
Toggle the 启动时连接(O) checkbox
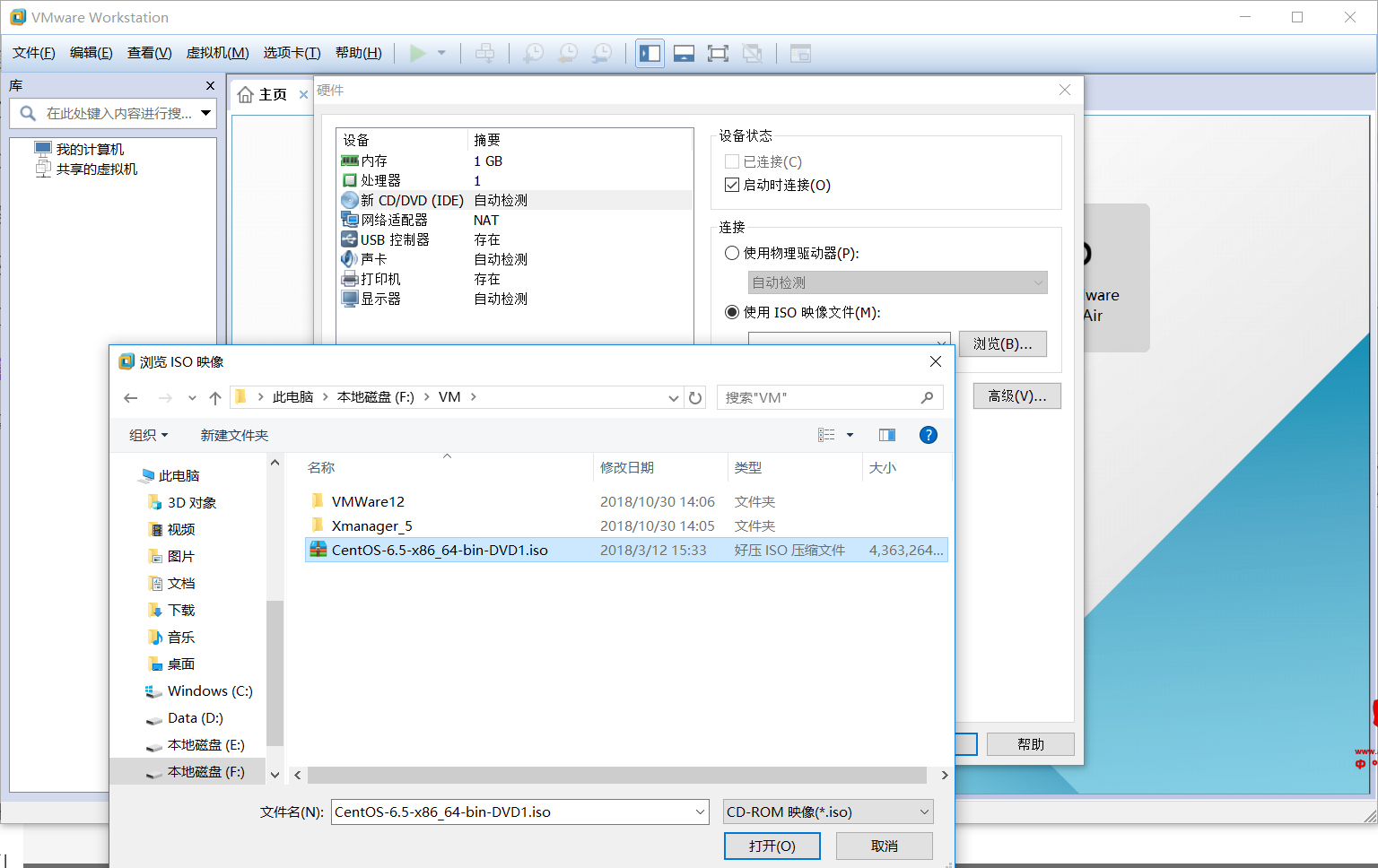pyautogui.click(x=731, y=185)
